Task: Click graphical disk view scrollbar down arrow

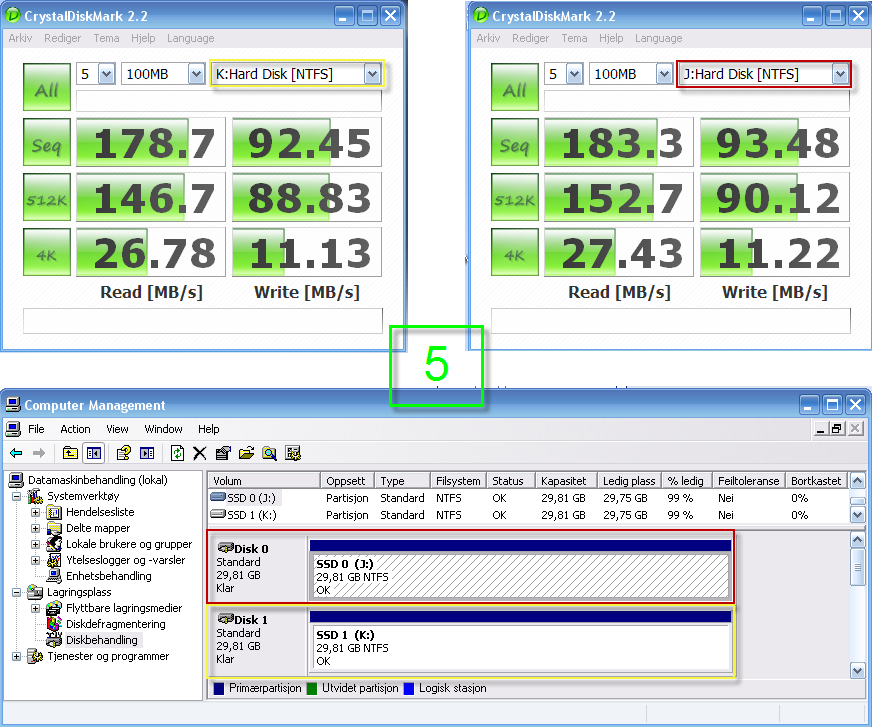Action: 858,671
